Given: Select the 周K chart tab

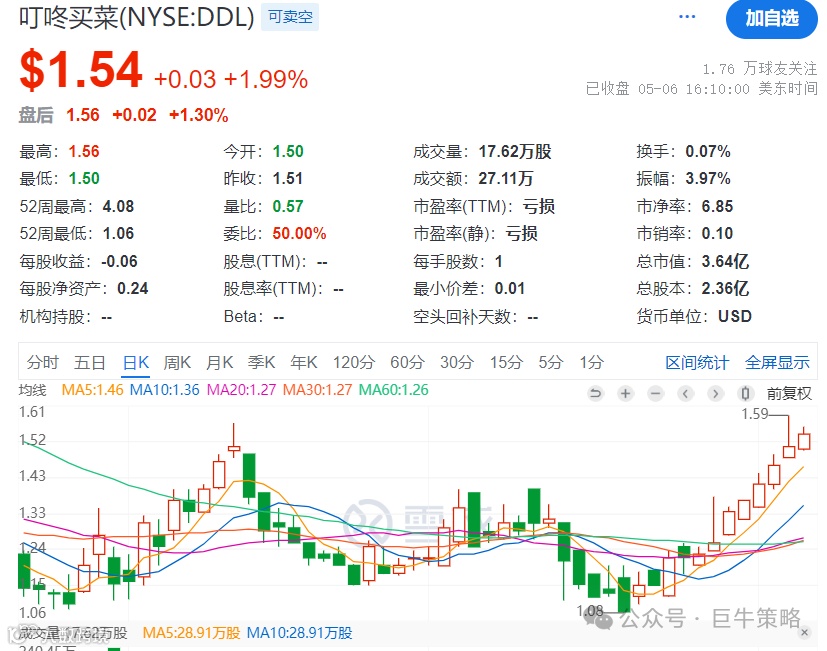Looking at the screenshot, I should point(177,362).
